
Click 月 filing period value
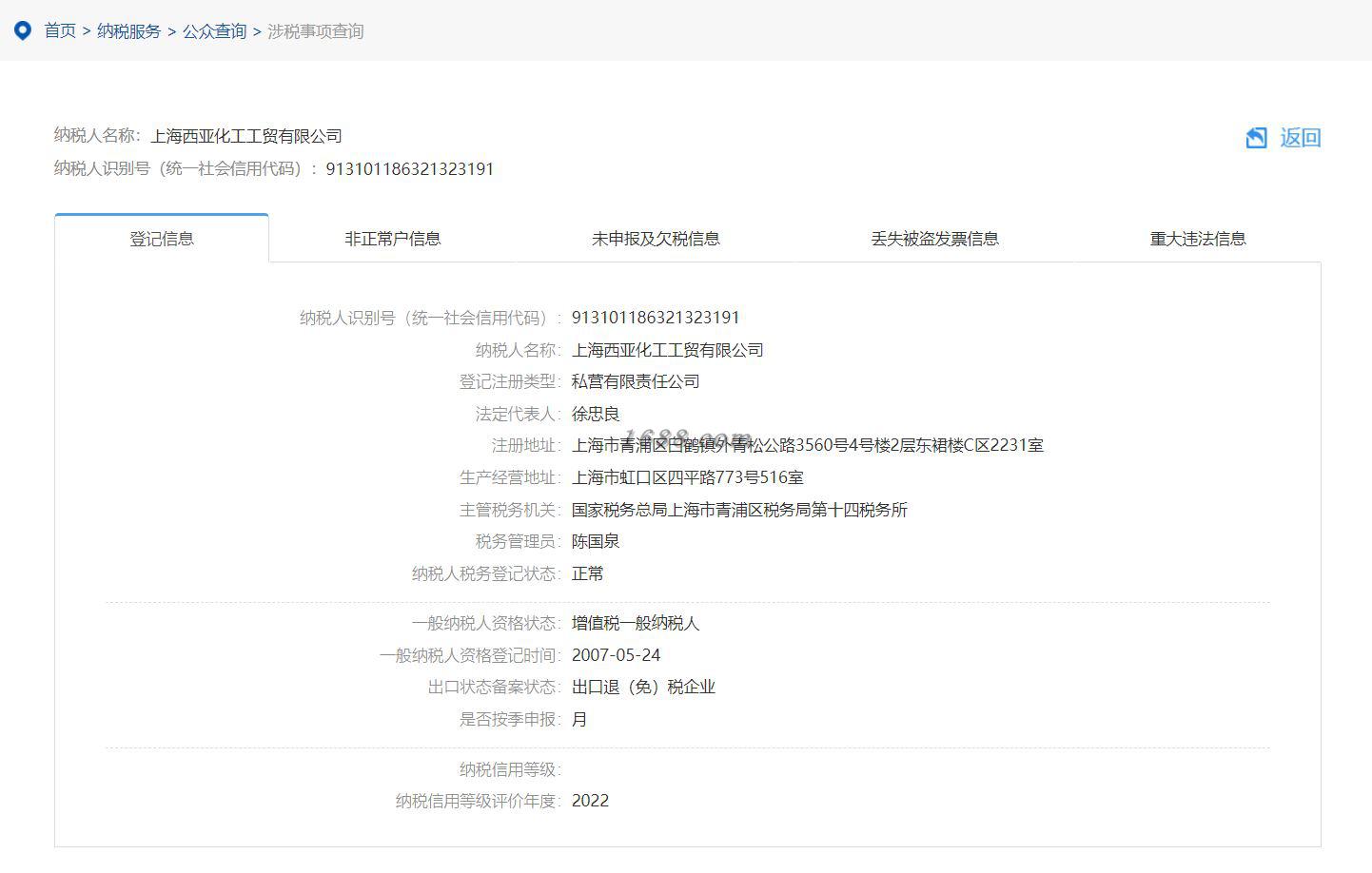(x=579, y=719)
